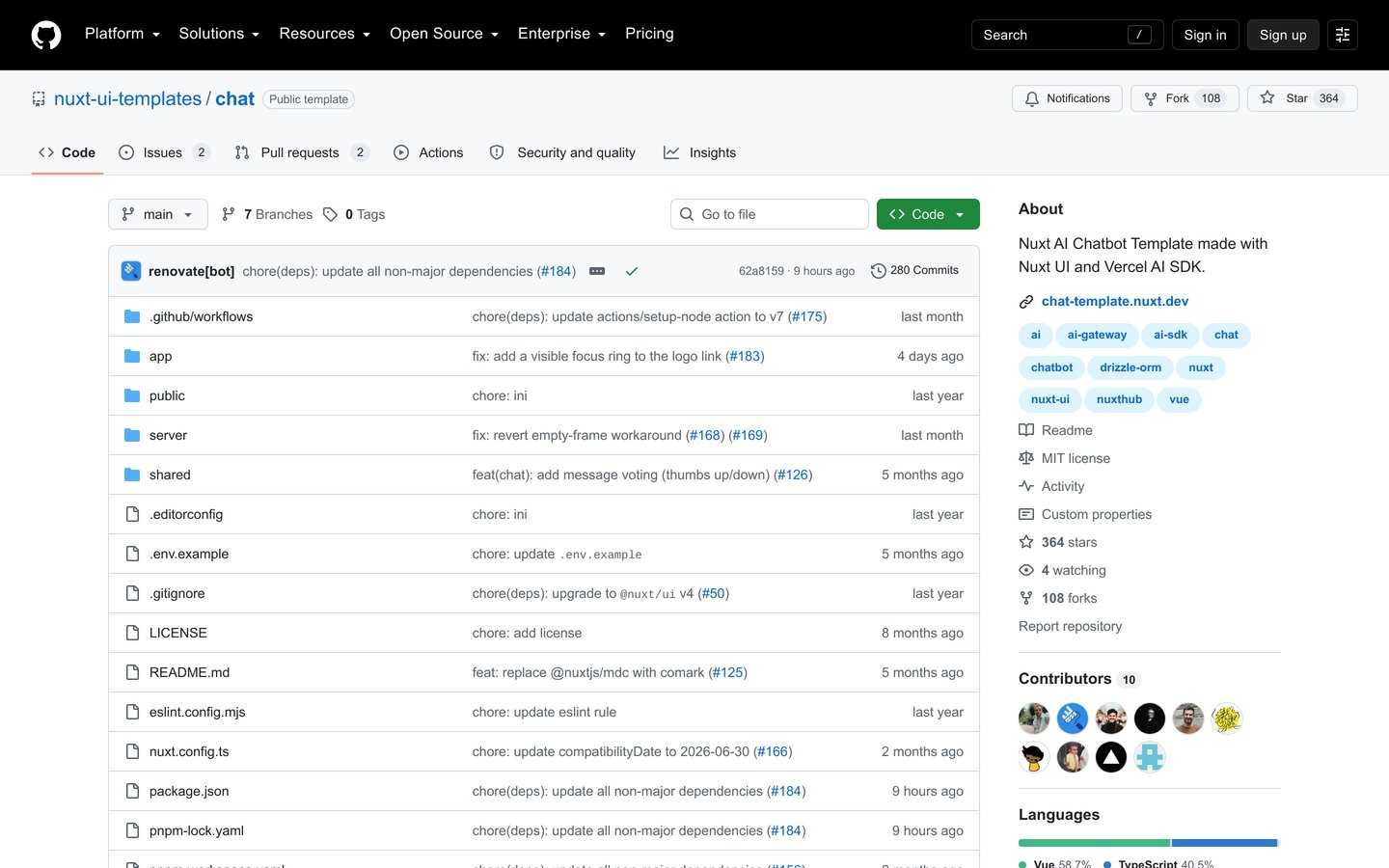This screenshot has width=1389, height=868.
Task: Click the book icon next to Readme
Action: pyautogui.click(x=1026, y=430)
